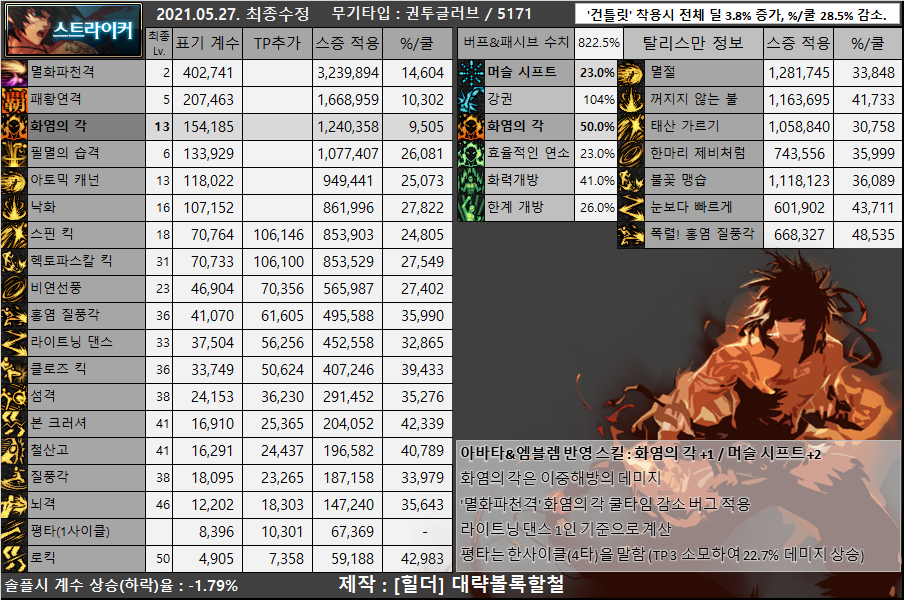Click the 표기 계수 column header
The image size is (904, 600).
point(207,44)
